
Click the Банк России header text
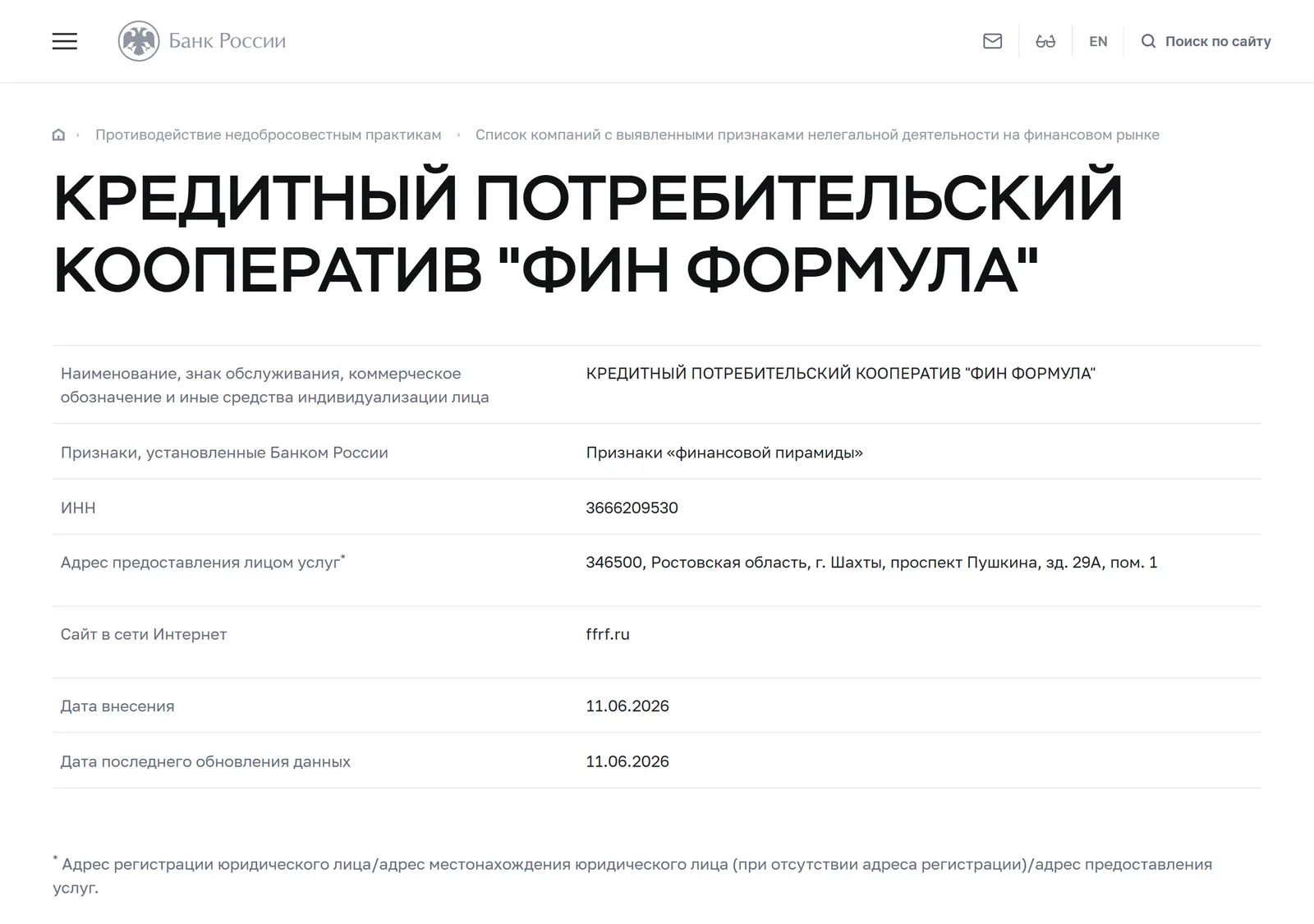click(x=227, y=41)
